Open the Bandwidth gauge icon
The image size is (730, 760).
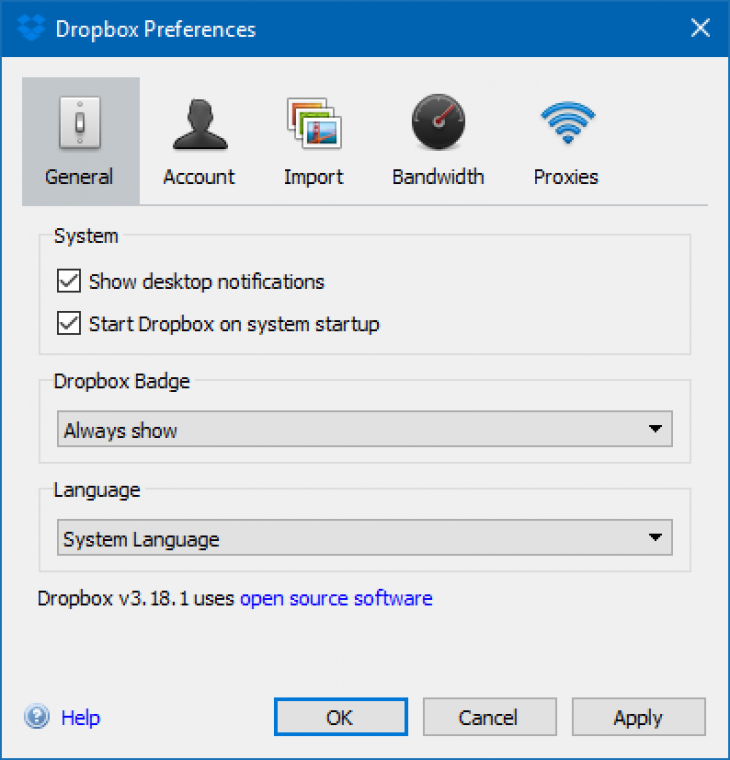(x=438, y=121)
